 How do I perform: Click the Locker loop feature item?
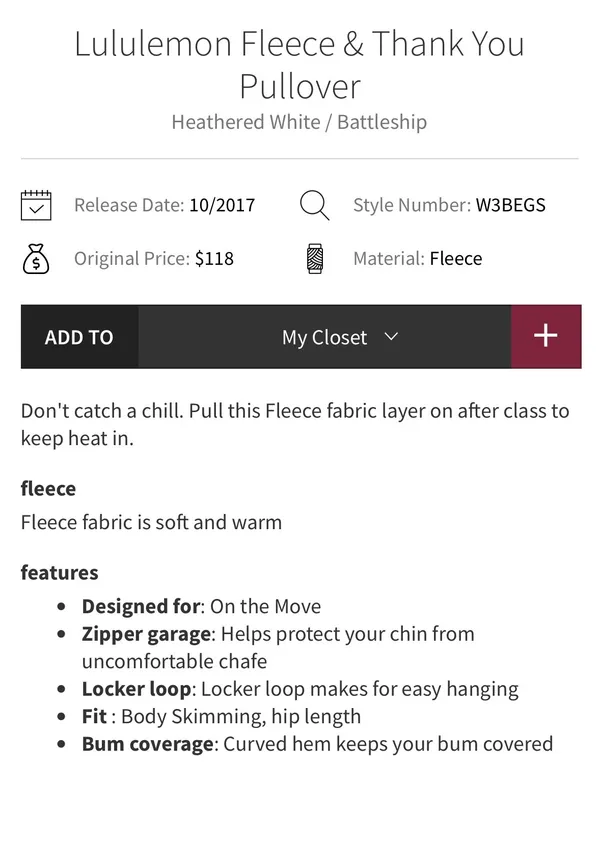[300, 689]
